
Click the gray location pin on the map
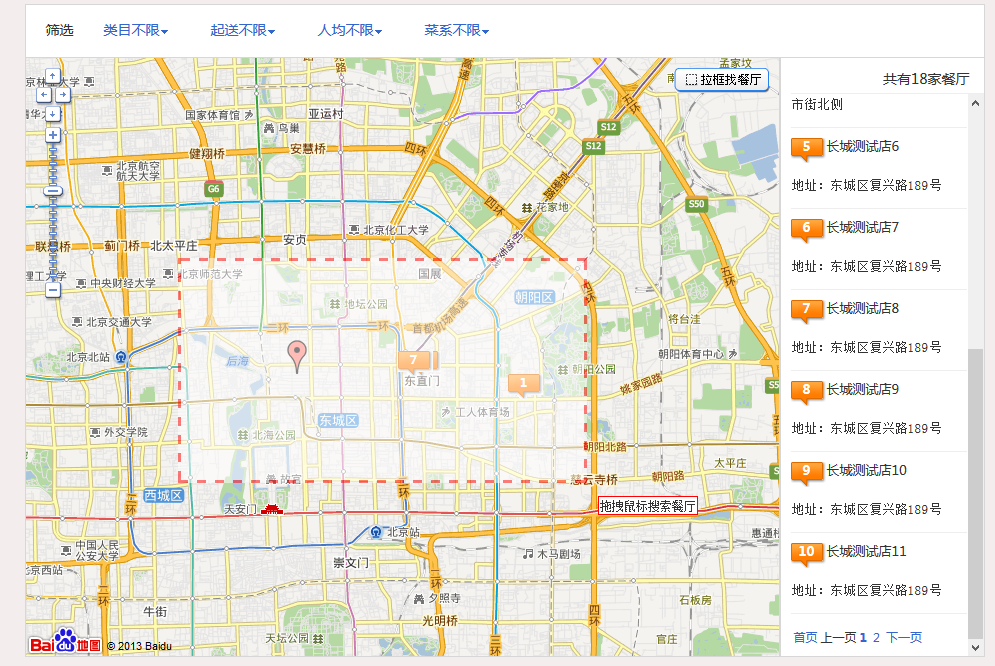point(297,356)
